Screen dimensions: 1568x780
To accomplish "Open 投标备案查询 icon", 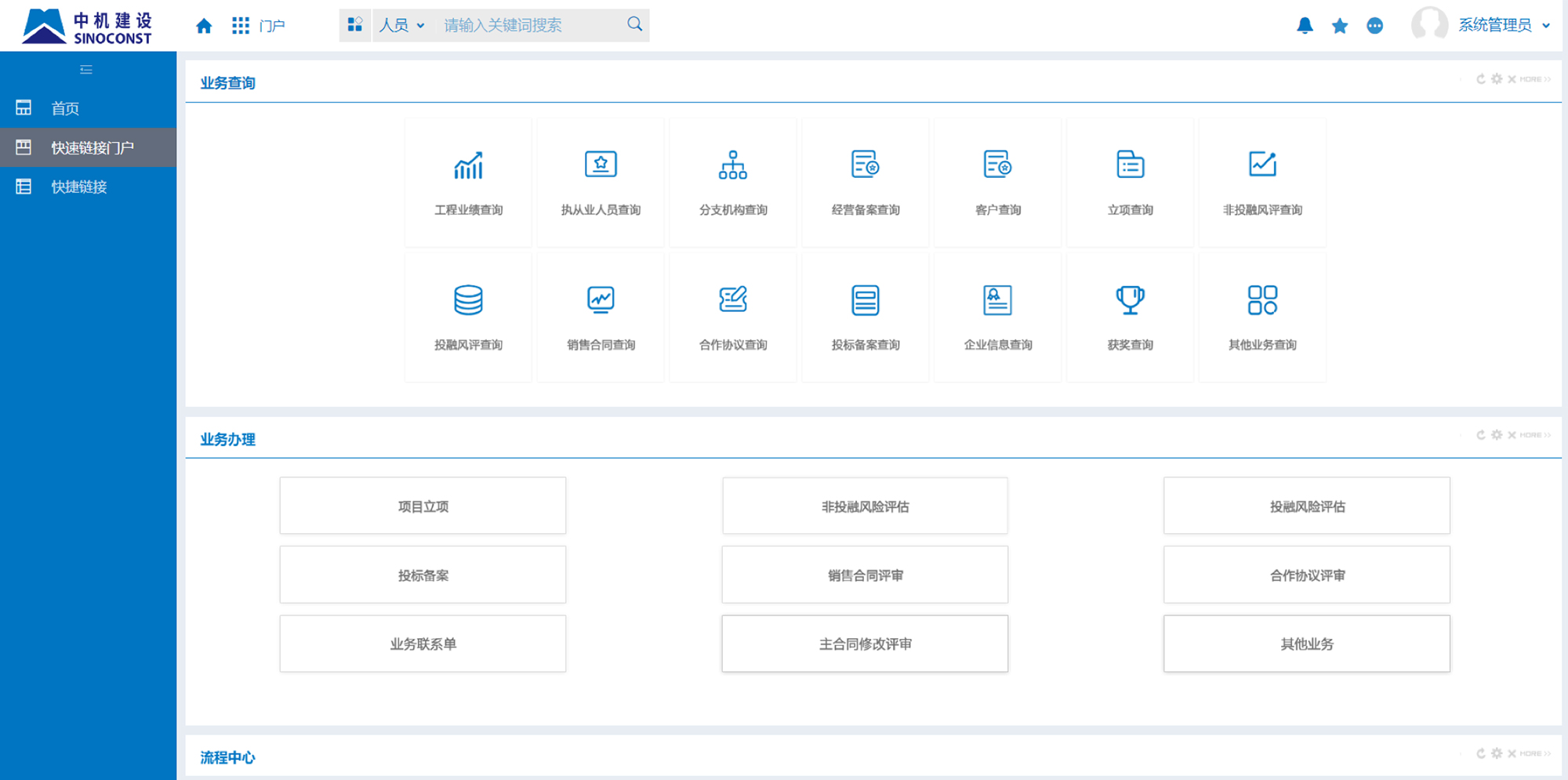I will [866, 299].
